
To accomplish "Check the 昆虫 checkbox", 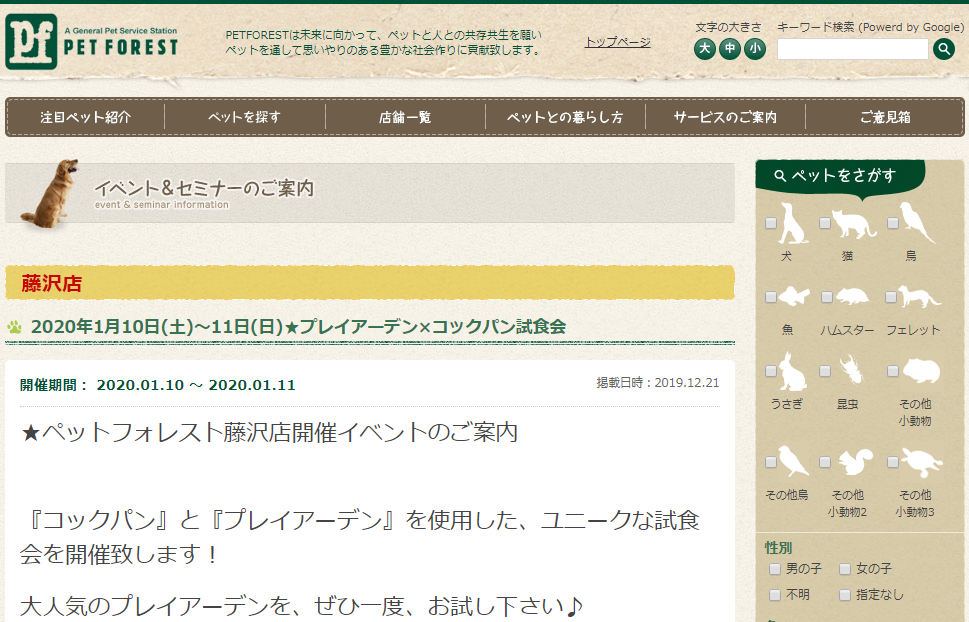I will 825,371.
